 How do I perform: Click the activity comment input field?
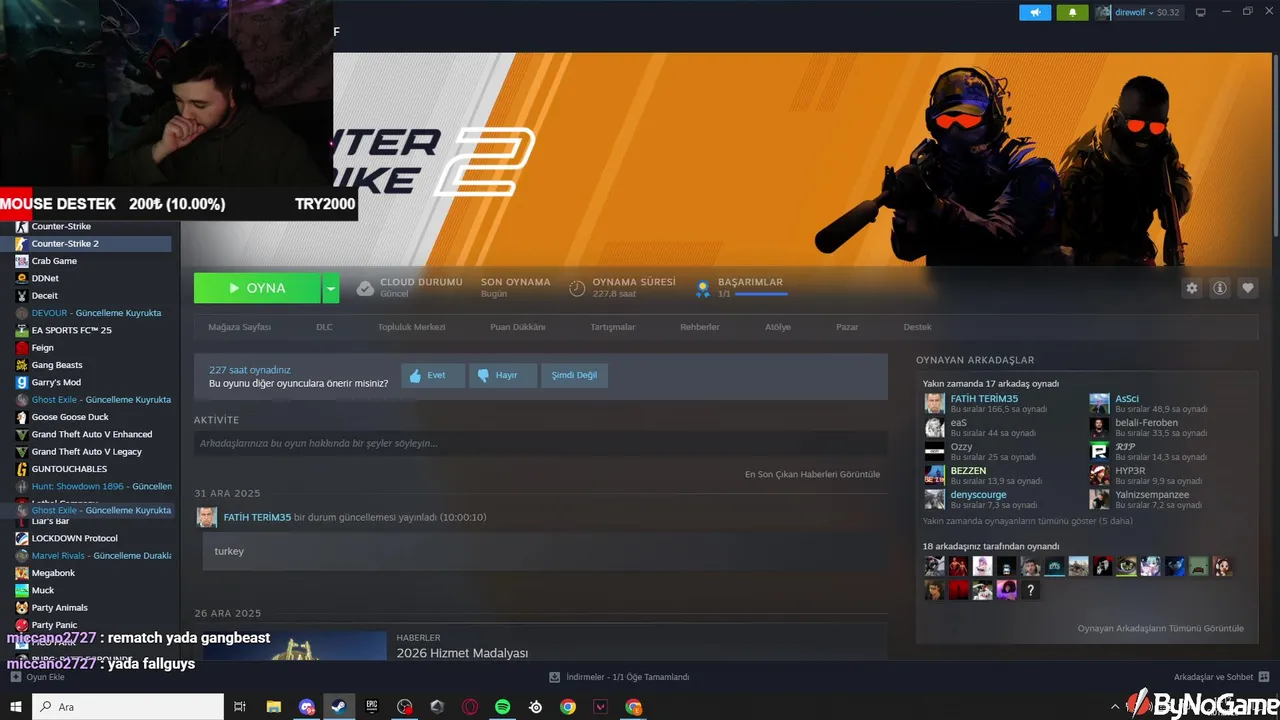540,443
